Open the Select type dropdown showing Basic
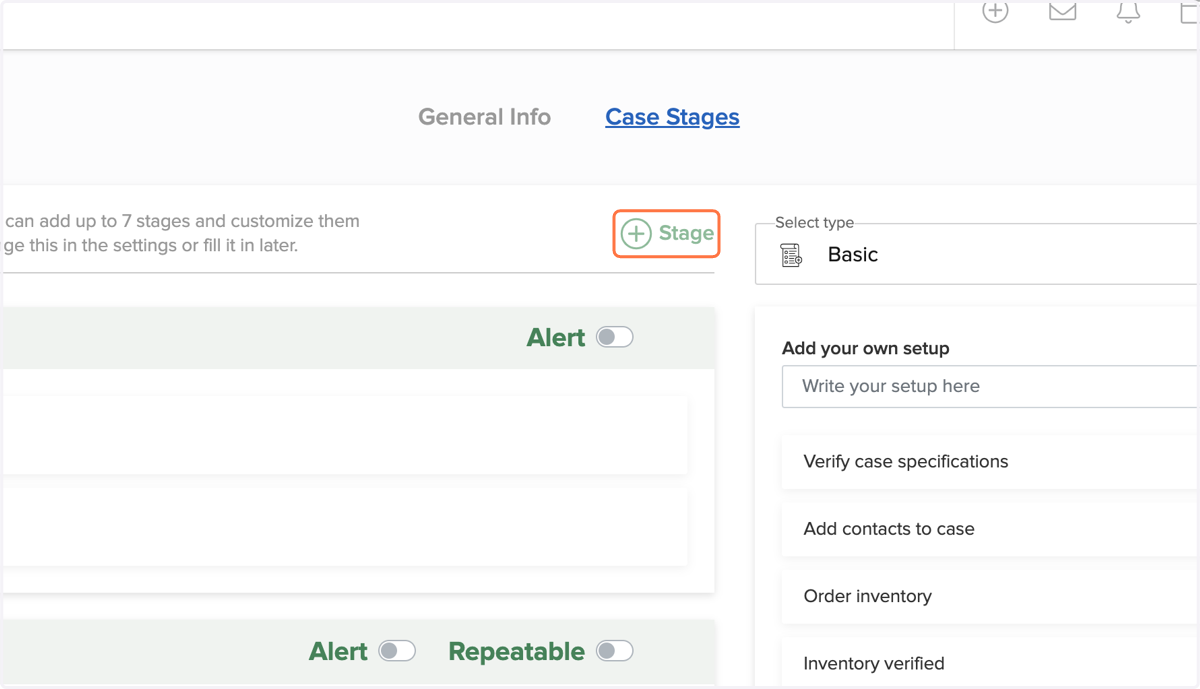 click(977, 254)
